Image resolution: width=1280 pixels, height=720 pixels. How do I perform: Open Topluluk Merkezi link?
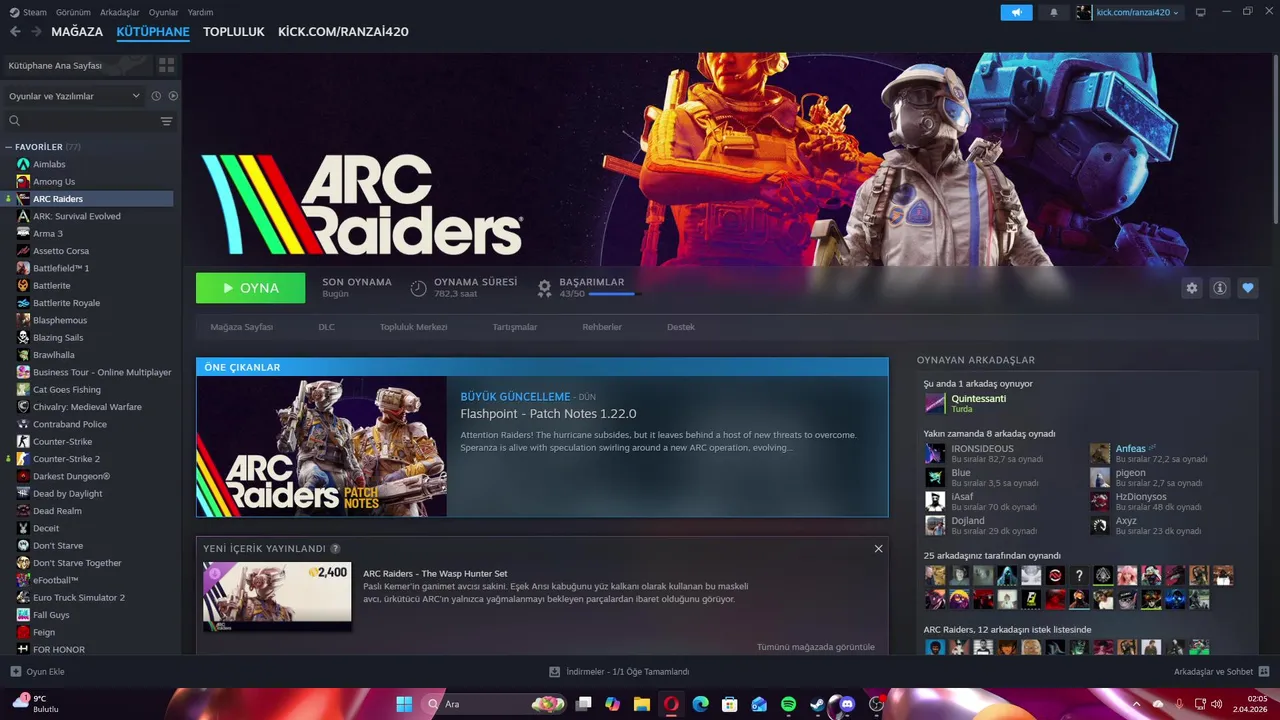click(x=413, y=327)
